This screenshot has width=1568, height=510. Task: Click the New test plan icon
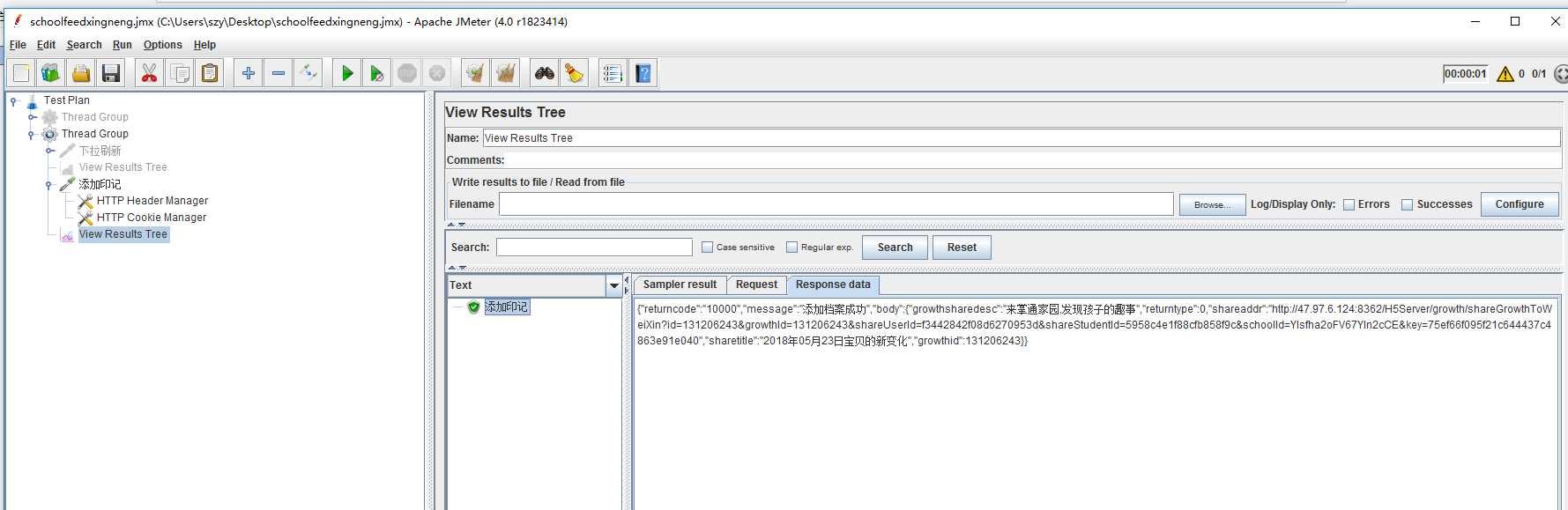[21, 73]
